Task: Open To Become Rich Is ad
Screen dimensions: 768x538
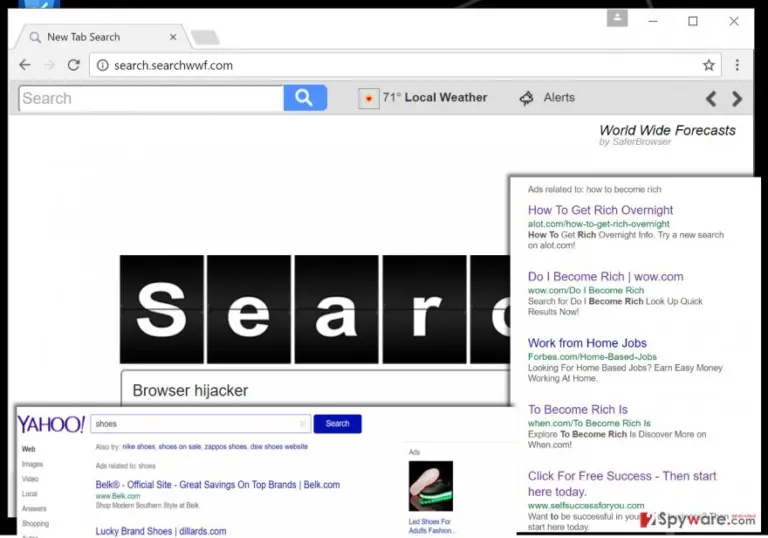Action: pos(577,409)
